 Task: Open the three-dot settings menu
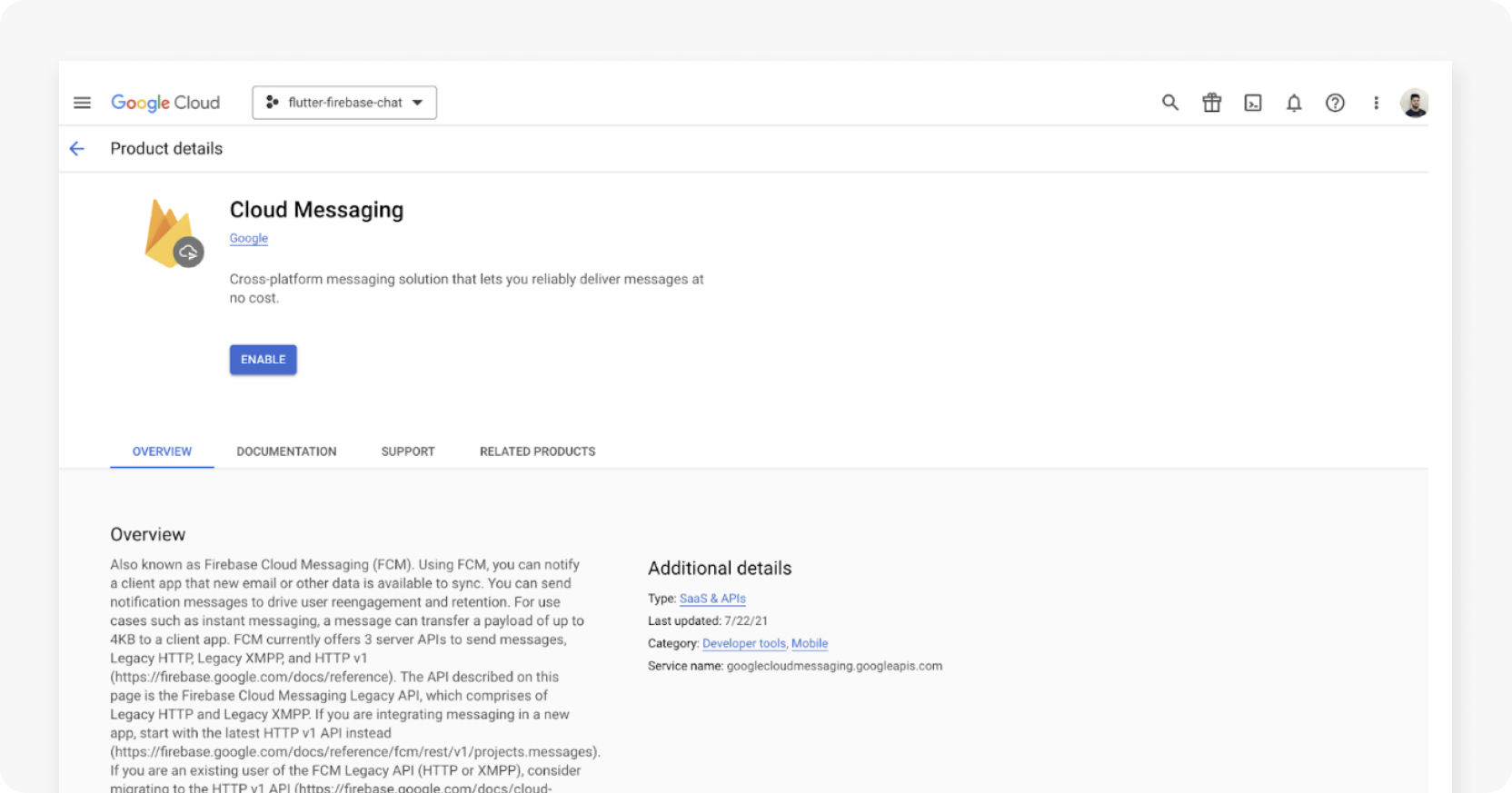pos(1376,103)
